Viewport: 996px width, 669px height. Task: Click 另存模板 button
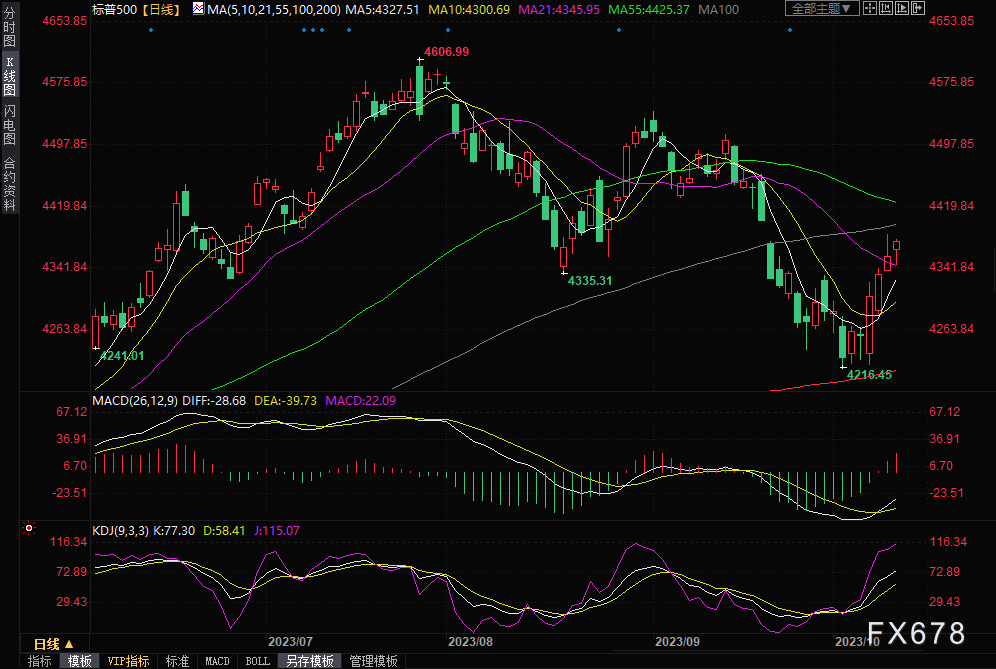(310, 661)
